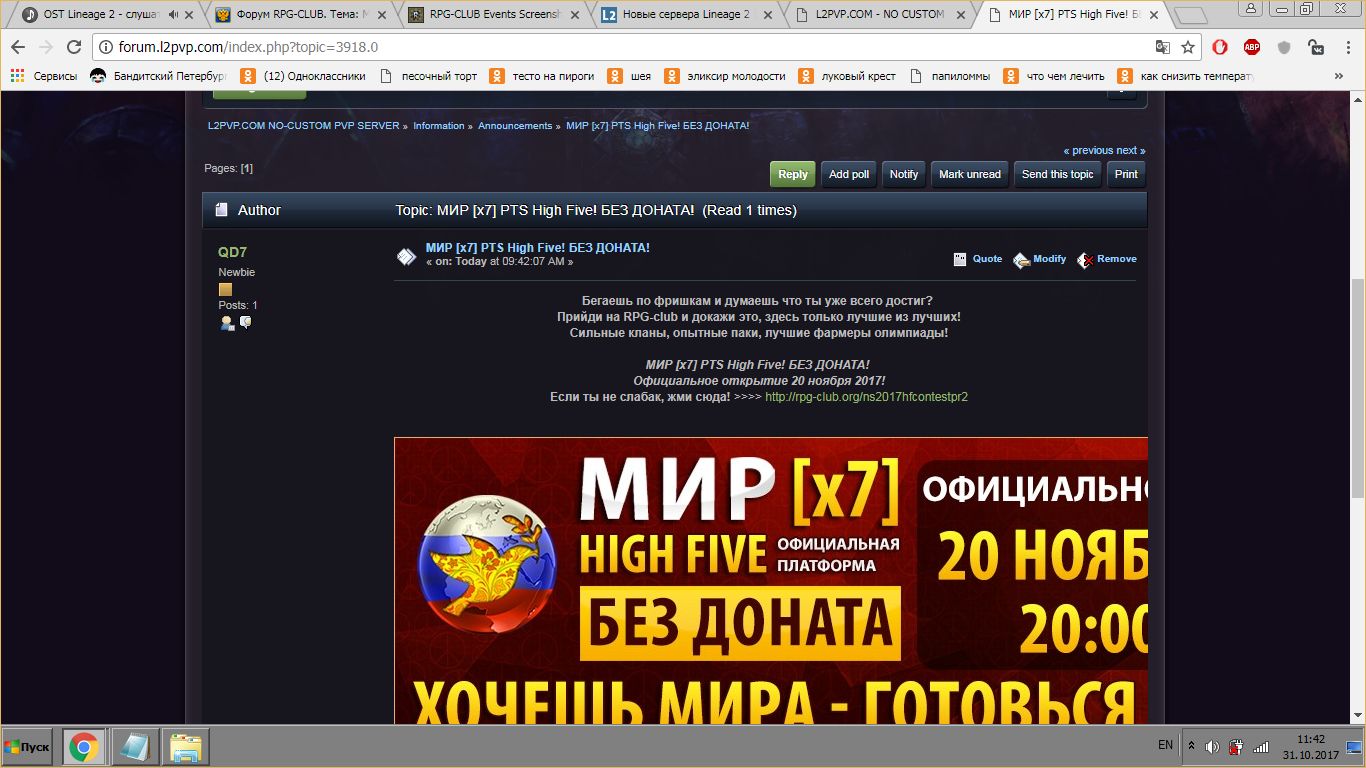Click the VK extension icon

tap(1317, 47)
